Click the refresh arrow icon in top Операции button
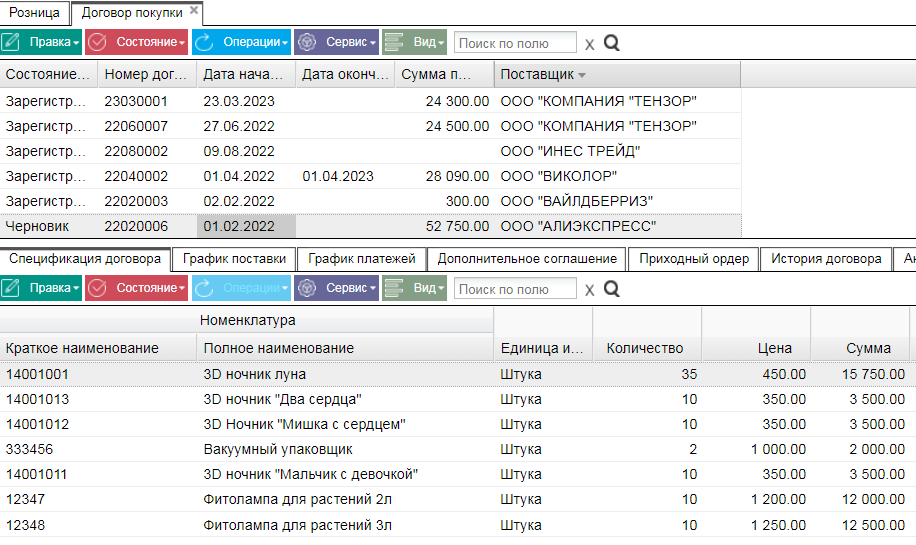916x545 pixels. 204,42
